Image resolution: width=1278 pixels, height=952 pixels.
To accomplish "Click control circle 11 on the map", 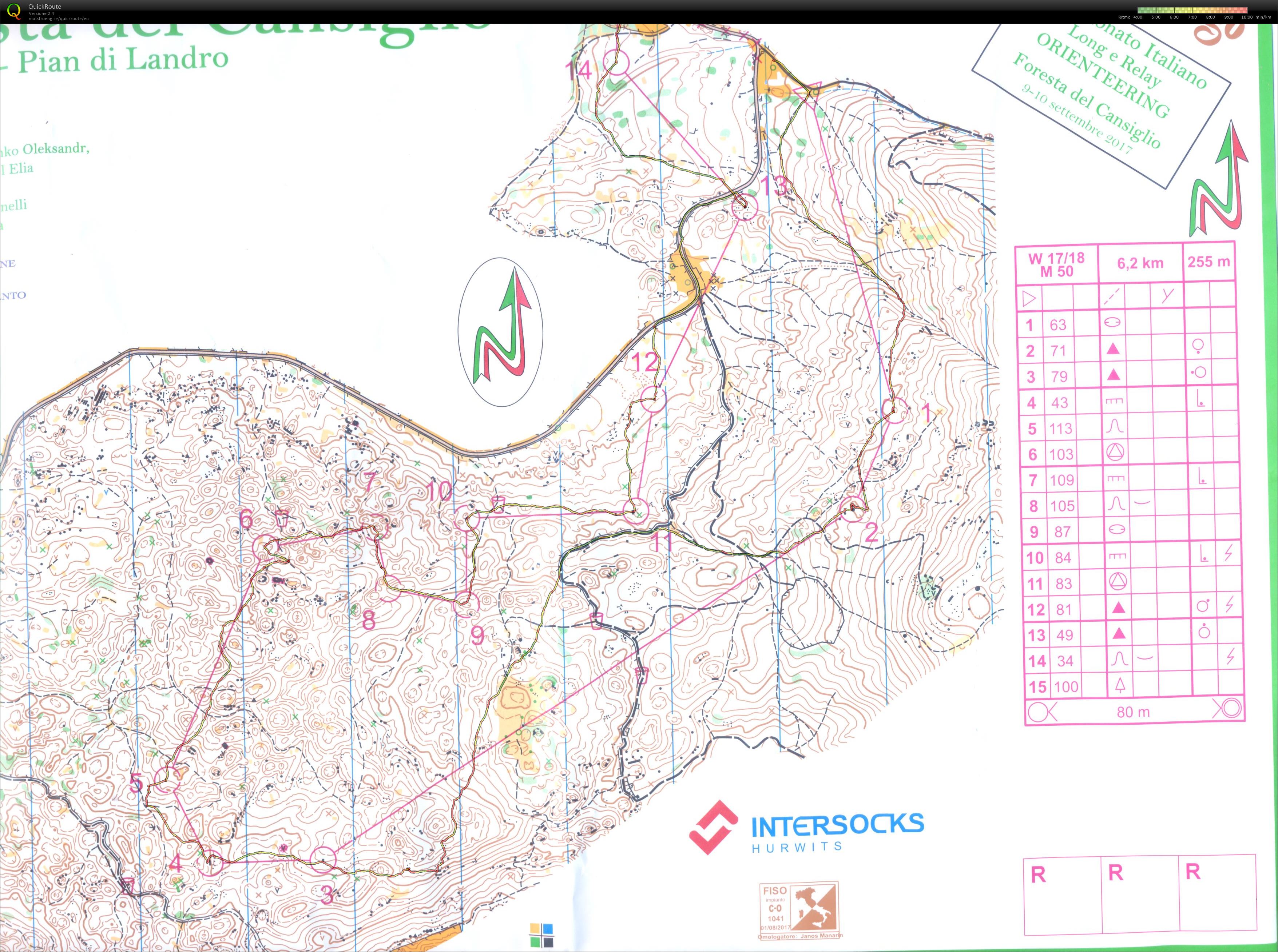I will coord(636,512).
